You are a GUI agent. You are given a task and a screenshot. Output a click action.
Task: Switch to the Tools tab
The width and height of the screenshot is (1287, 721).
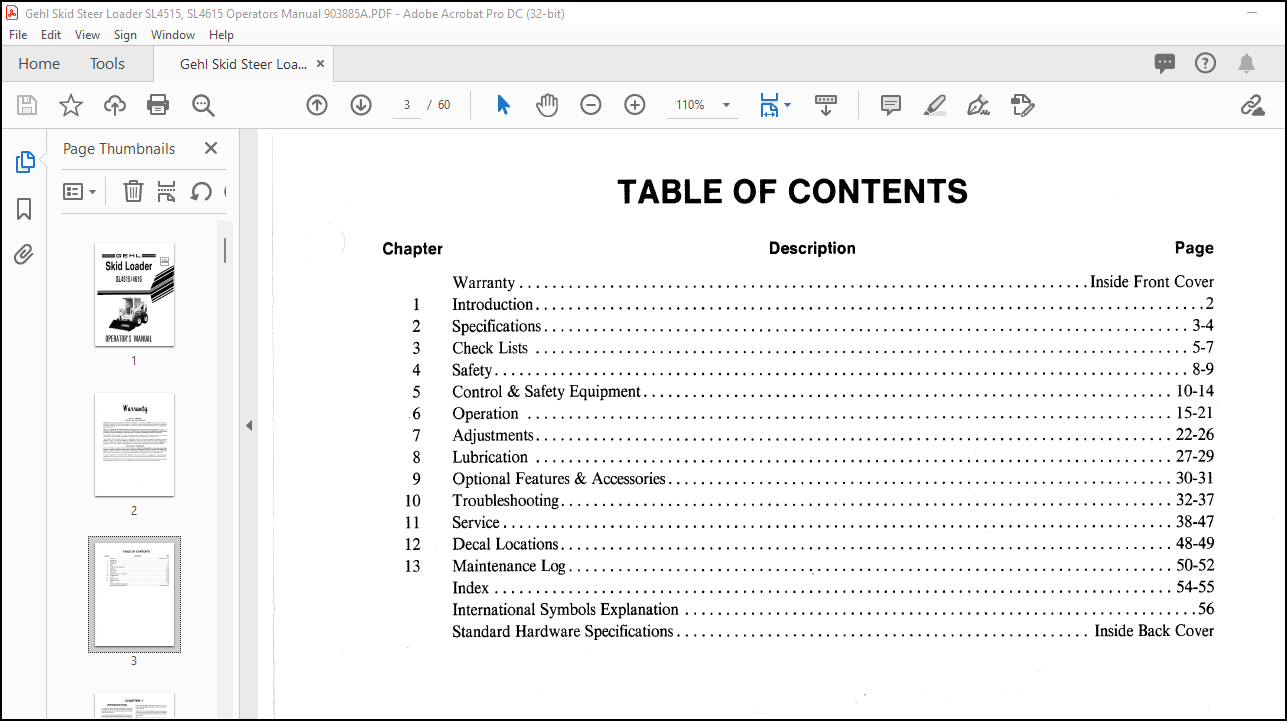coord(107,63)
